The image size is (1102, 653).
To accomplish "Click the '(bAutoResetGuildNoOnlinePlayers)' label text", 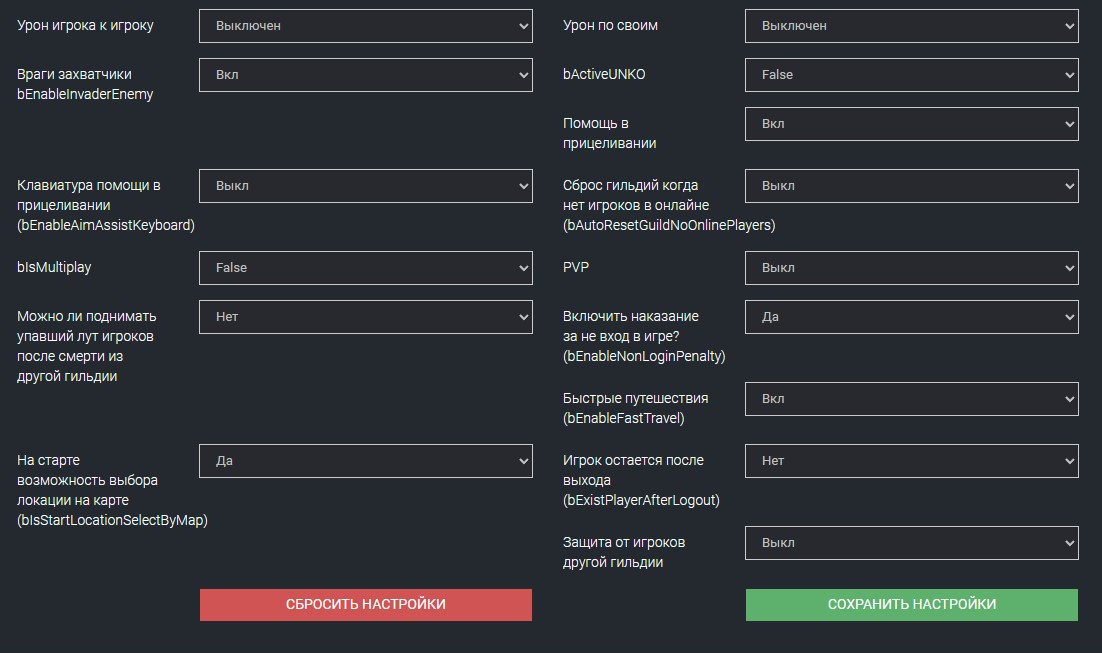I will click(669, 226).
